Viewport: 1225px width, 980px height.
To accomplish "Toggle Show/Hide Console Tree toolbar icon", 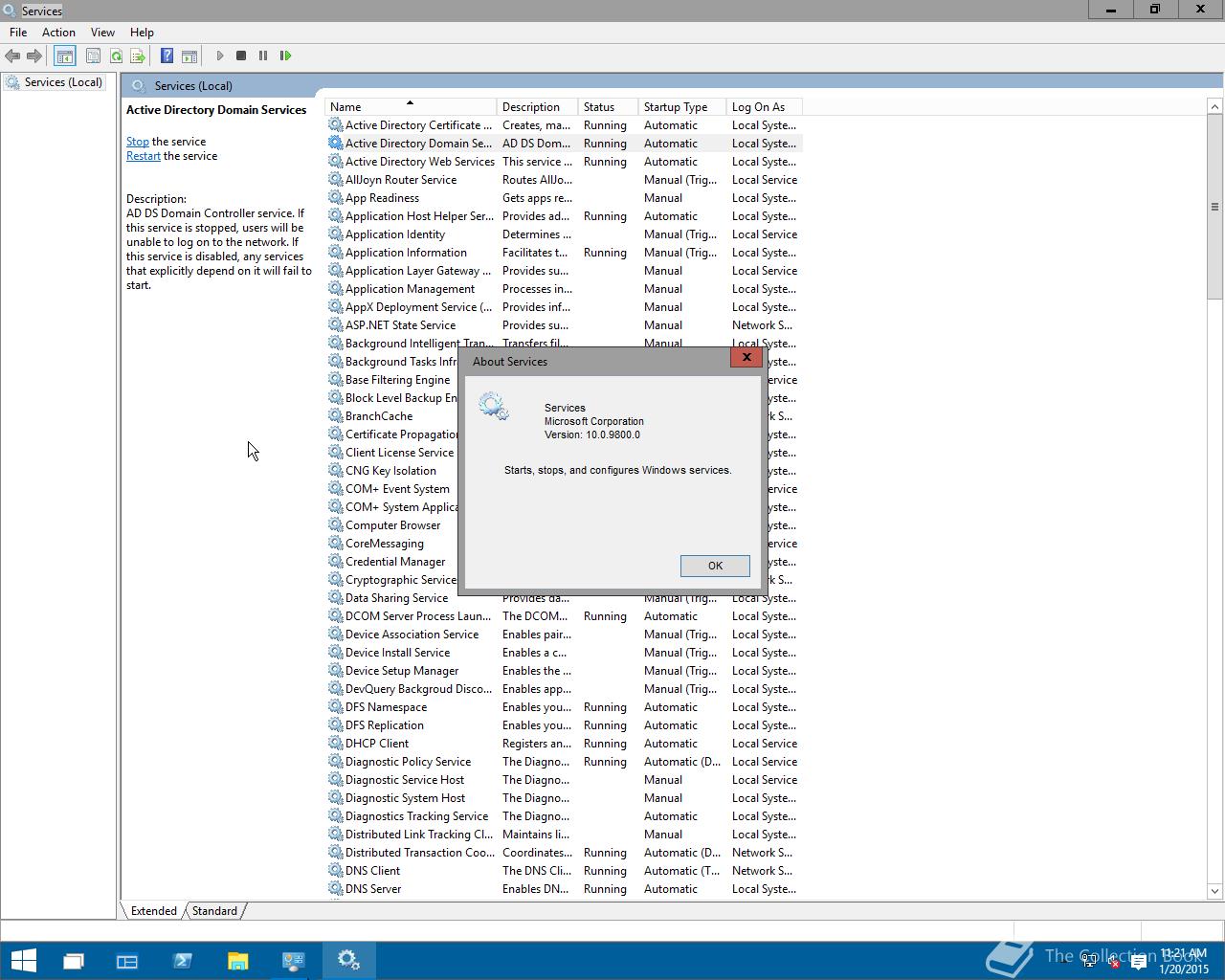I will point(64,56).
